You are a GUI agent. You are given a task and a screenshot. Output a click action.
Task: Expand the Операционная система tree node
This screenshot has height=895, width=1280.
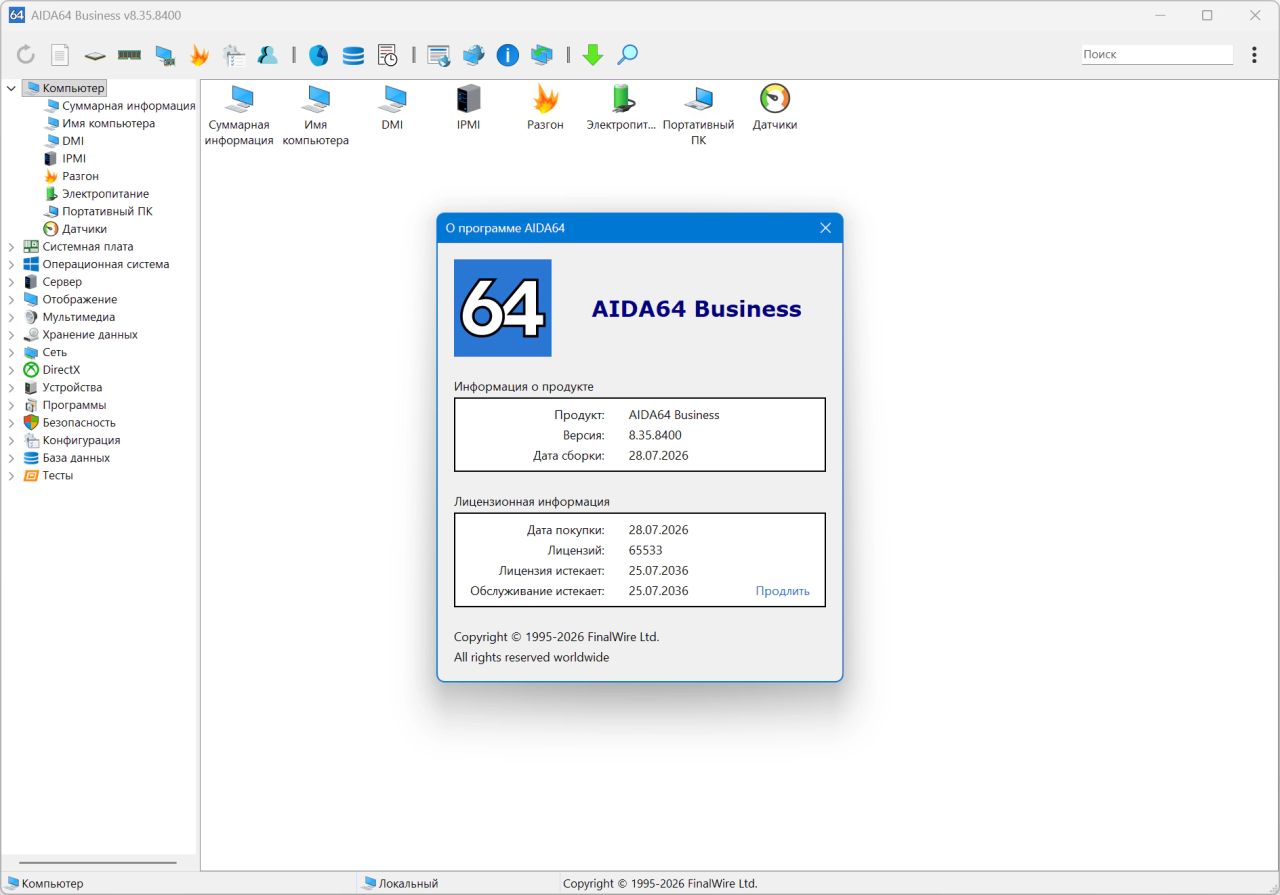11,264
